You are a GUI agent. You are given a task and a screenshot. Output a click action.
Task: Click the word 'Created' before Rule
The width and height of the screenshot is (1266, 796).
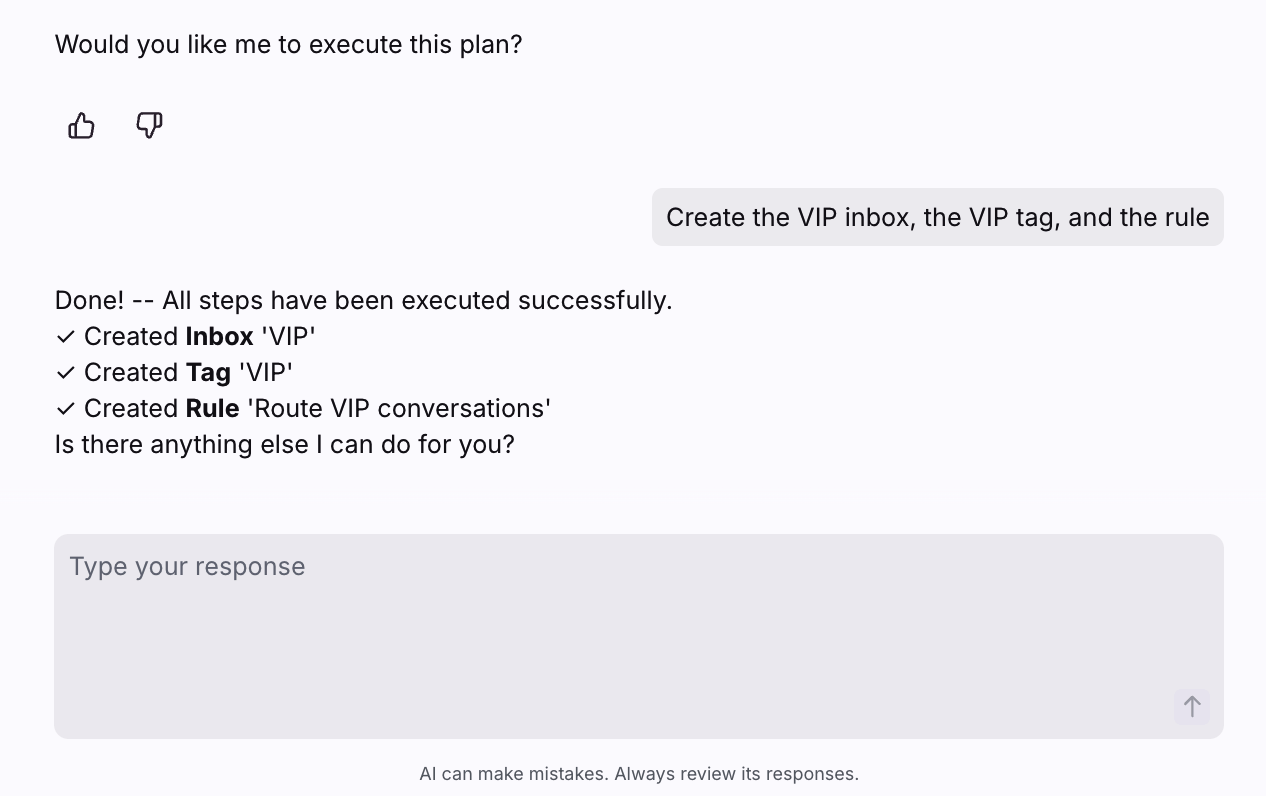(131, 409)
